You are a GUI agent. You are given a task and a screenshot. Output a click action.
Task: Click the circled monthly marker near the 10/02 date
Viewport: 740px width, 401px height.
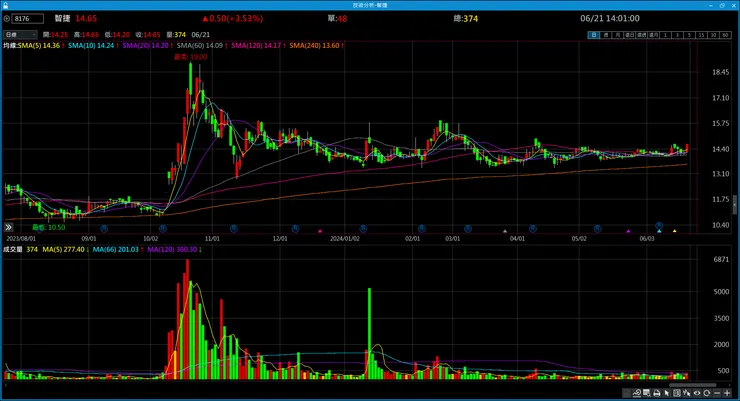click(163, 229)
